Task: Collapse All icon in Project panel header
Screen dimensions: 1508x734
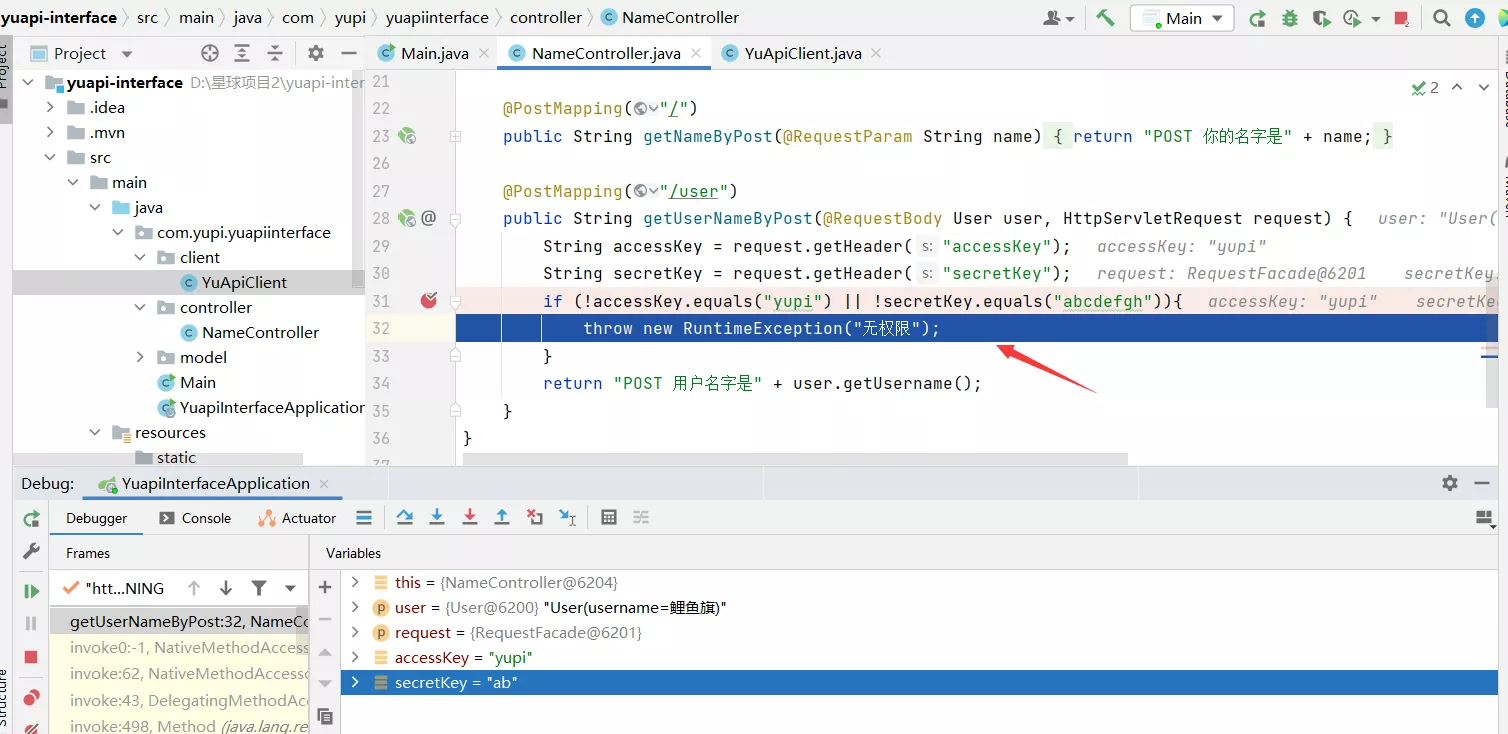Action: click(x=275, y=54)
